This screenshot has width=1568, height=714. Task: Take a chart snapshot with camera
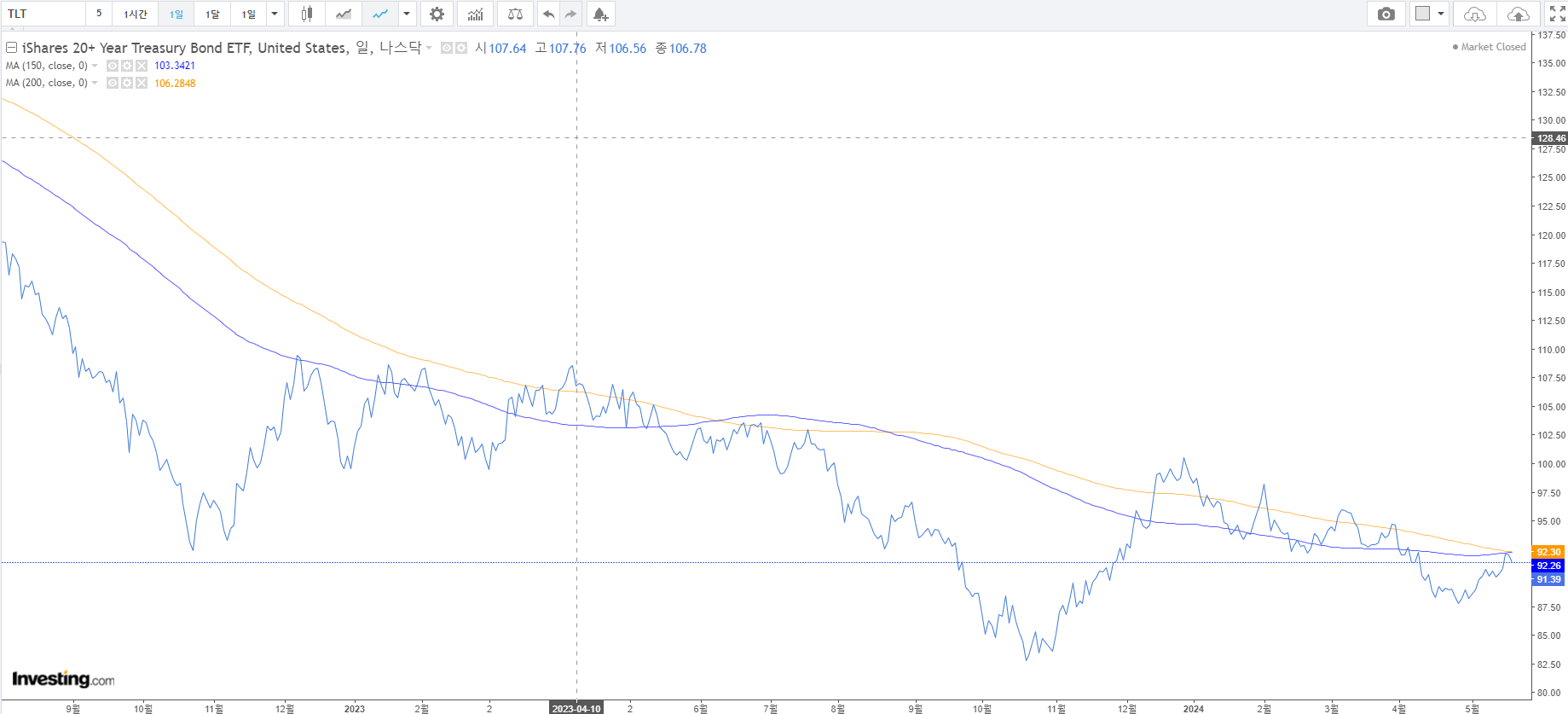coord(1386,14)
